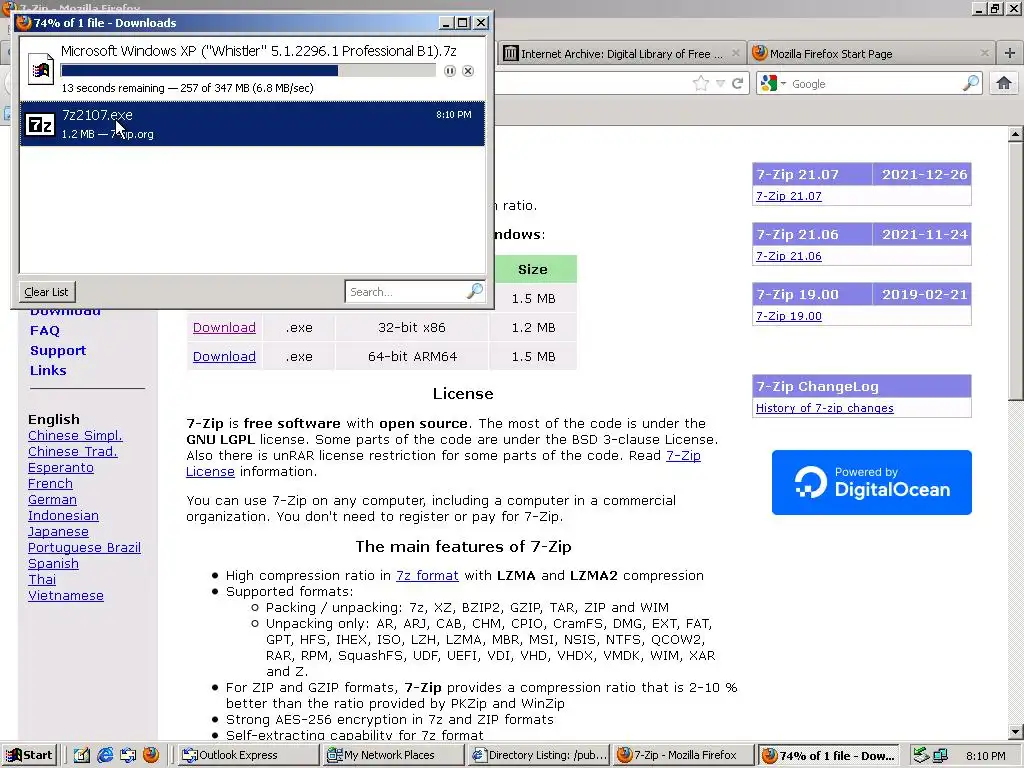Click the Google search magnifier icon

971,84
